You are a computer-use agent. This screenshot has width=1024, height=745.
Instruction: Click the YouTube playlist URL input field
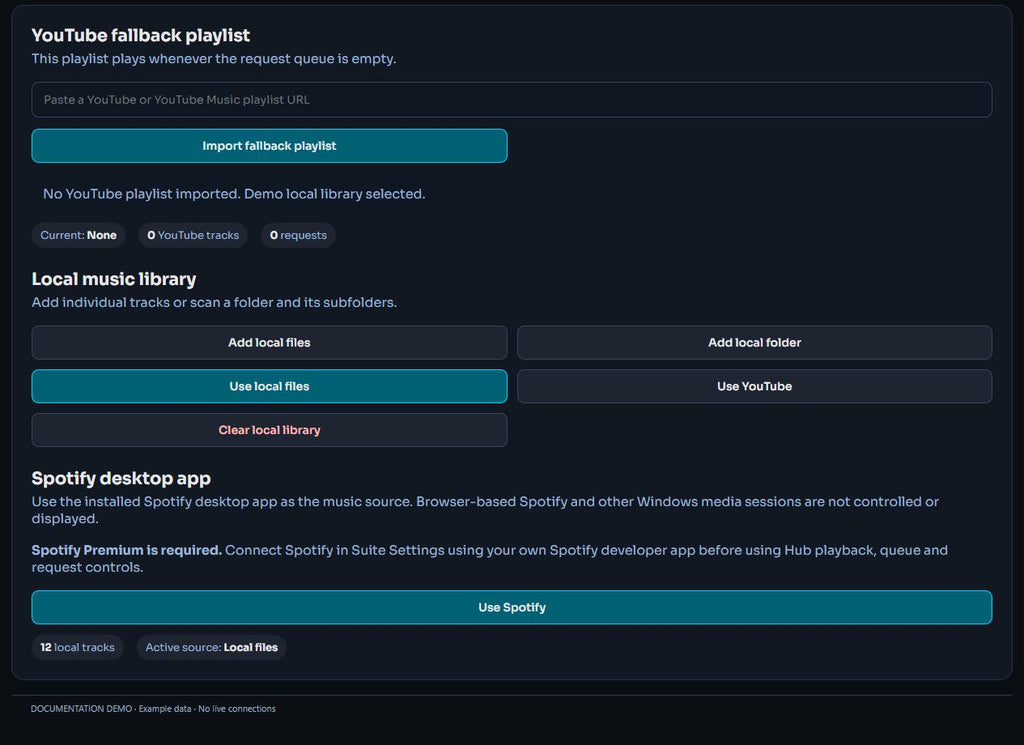tap(511, 100)
